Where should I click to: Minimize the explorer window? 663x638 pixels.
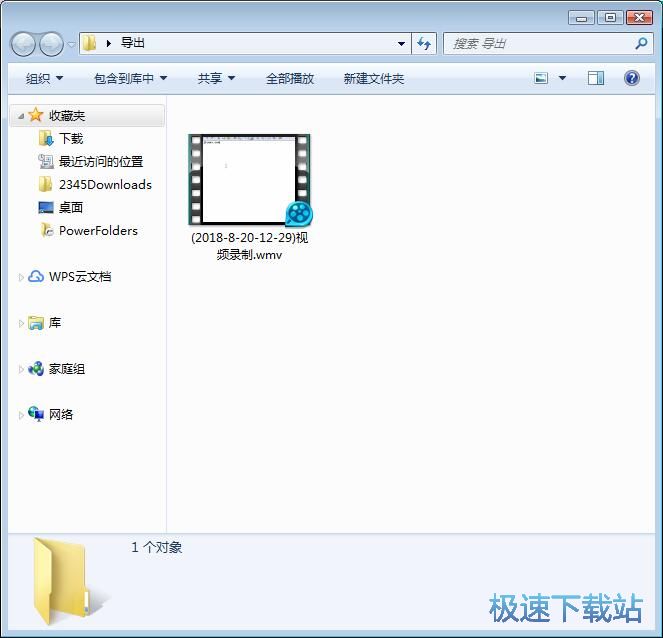pos(581,18)
